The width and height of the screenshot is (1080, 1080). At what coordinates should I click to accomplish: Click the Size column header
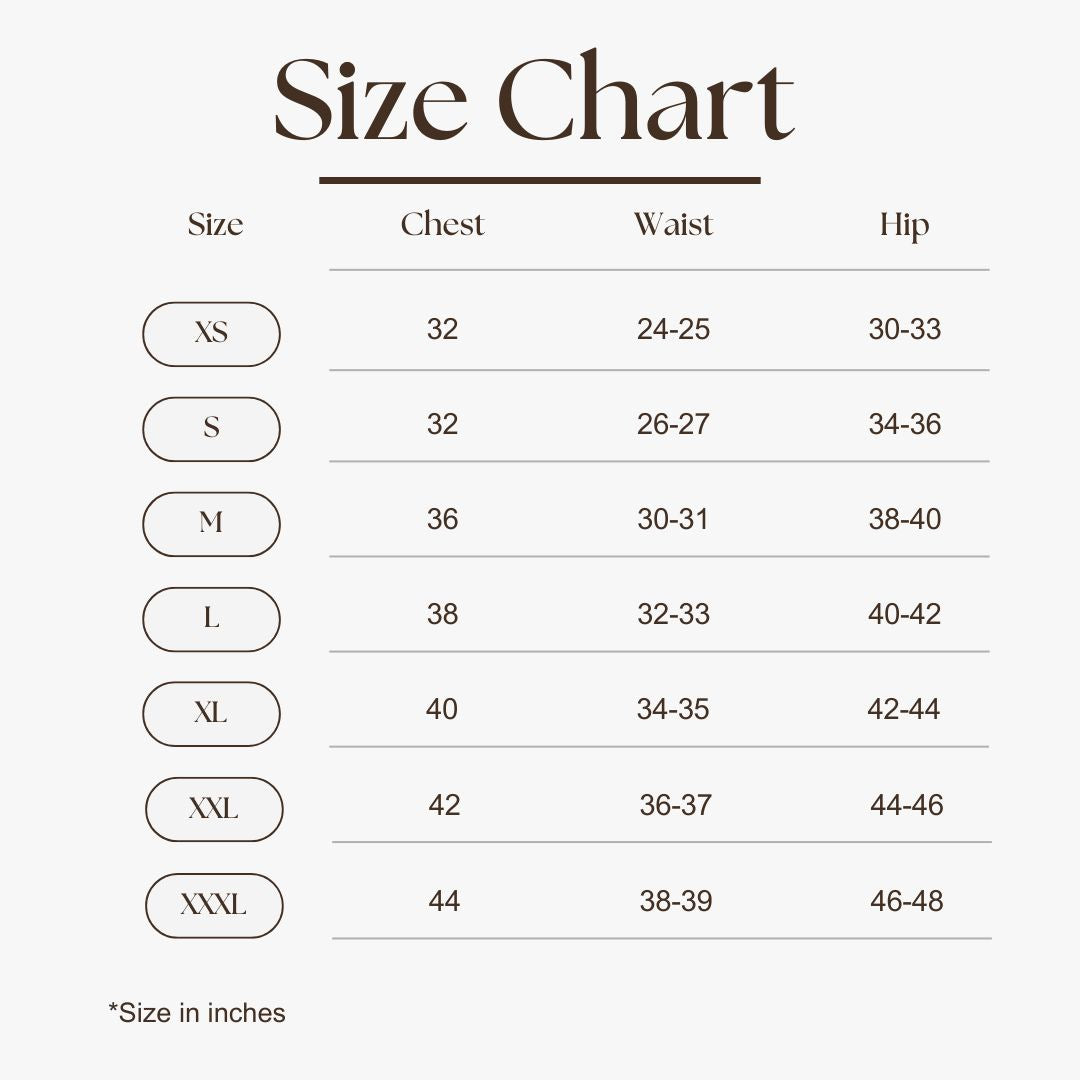coord(215,225)
